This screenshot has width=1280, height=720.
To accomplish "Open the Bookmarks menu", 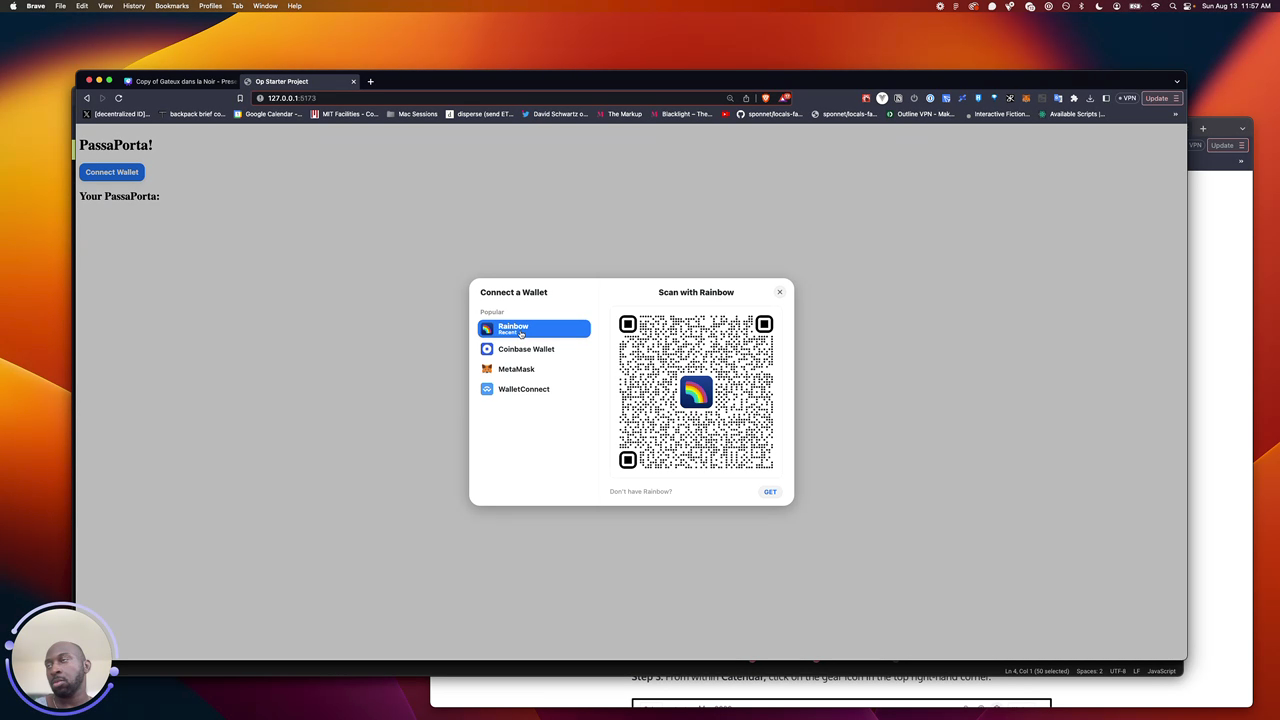I will [x=172, y=6].
